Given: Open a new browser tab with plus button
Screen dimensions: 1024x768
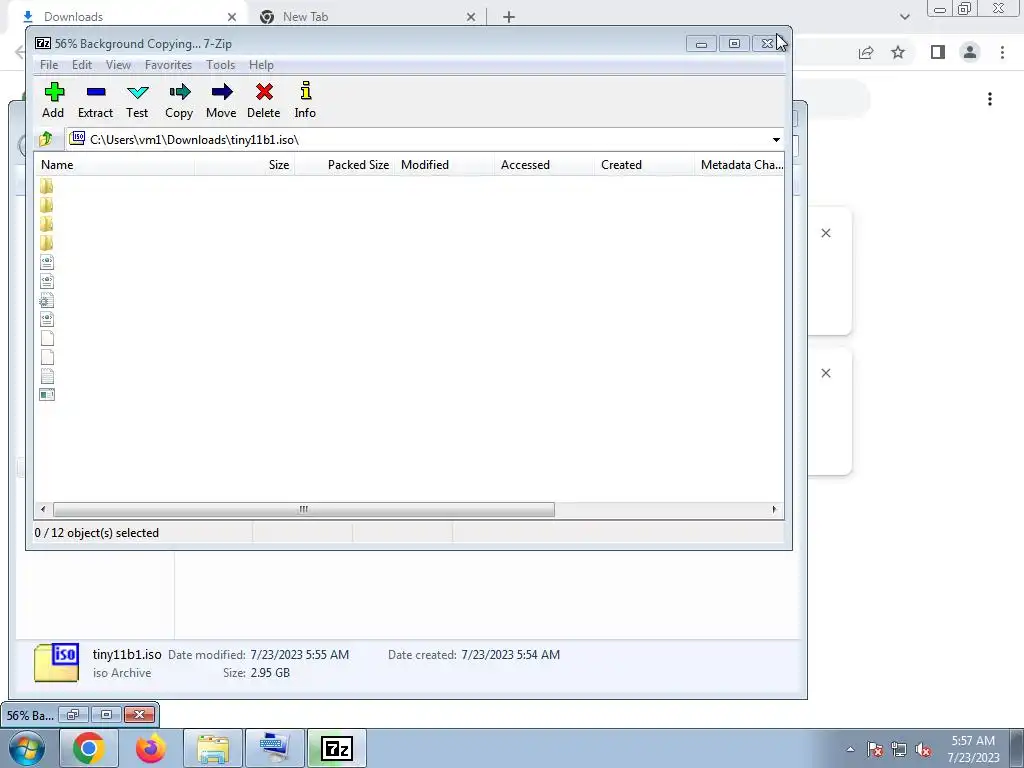Looking at the screenshot, I should point(509,17).
